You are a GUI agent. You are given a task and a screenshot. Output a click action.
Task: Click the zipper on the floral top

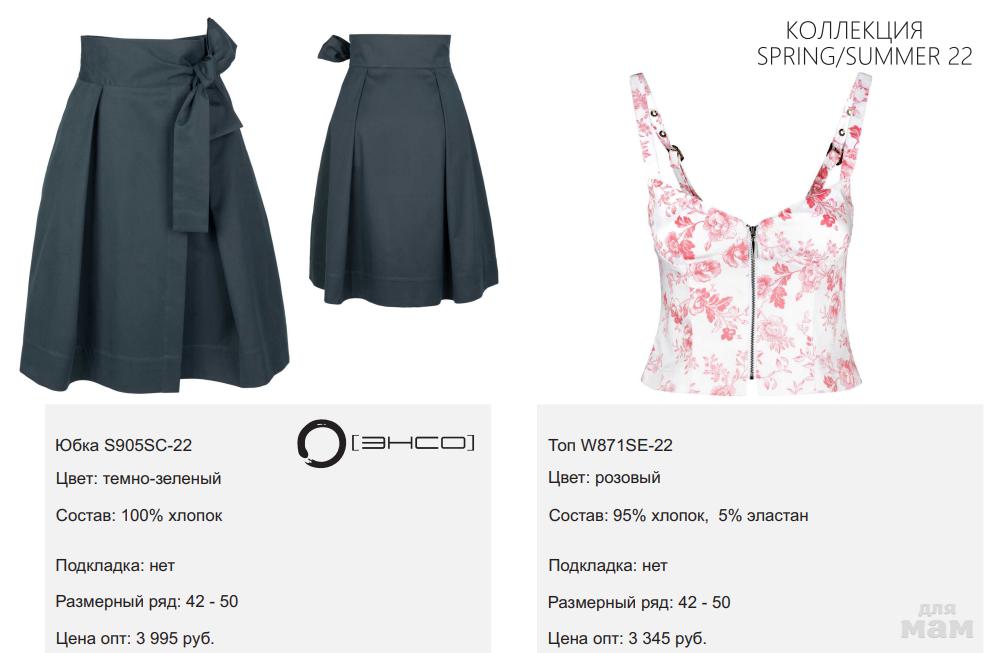[x=752, y=300]
